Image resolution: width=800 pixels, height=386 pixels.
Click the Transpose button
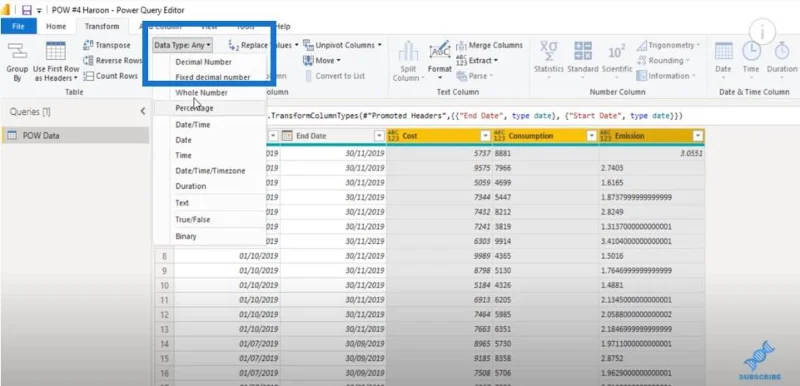coord(107,45)
